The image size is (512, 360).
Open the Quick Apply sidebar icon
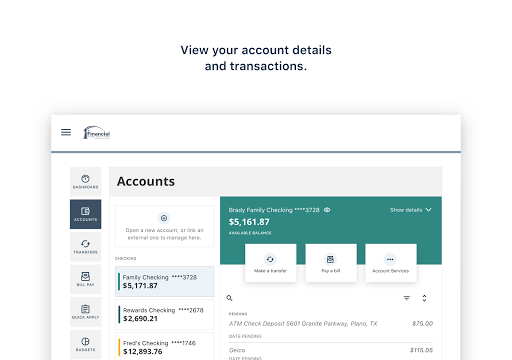85,312
